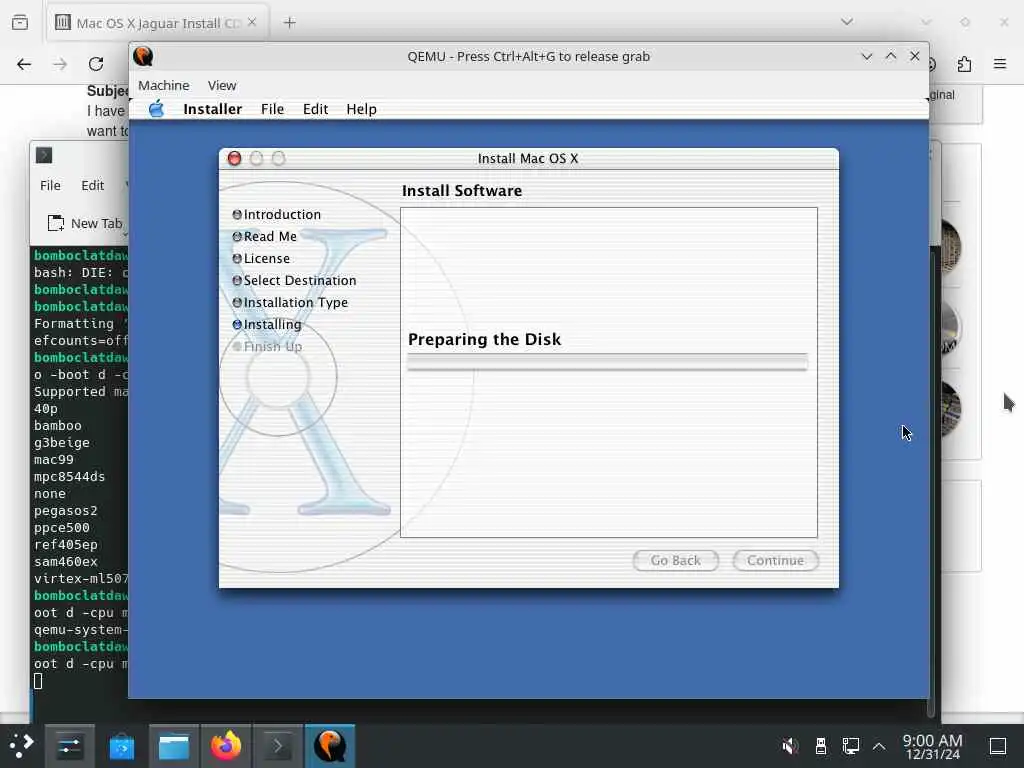The width and height of the screenshot is (1024, 768).
Task: Select the Select Destination step
Action: point(295,281)
